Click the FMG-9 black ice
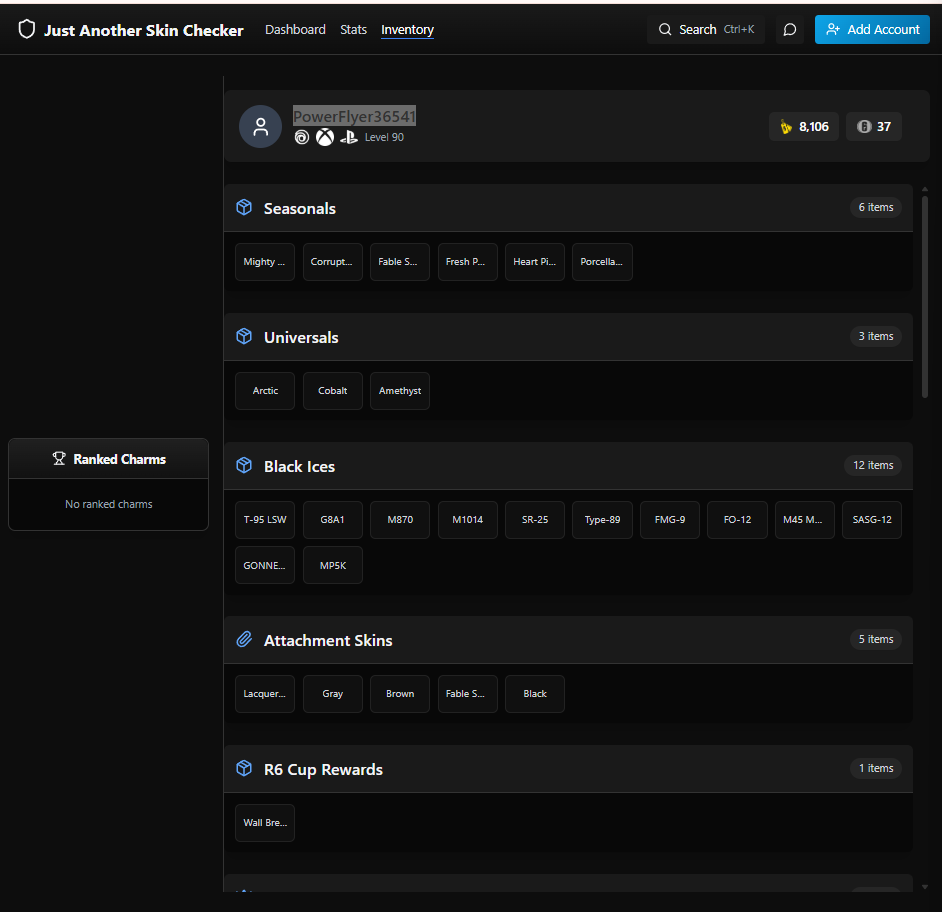 click(x=670, y=520)
